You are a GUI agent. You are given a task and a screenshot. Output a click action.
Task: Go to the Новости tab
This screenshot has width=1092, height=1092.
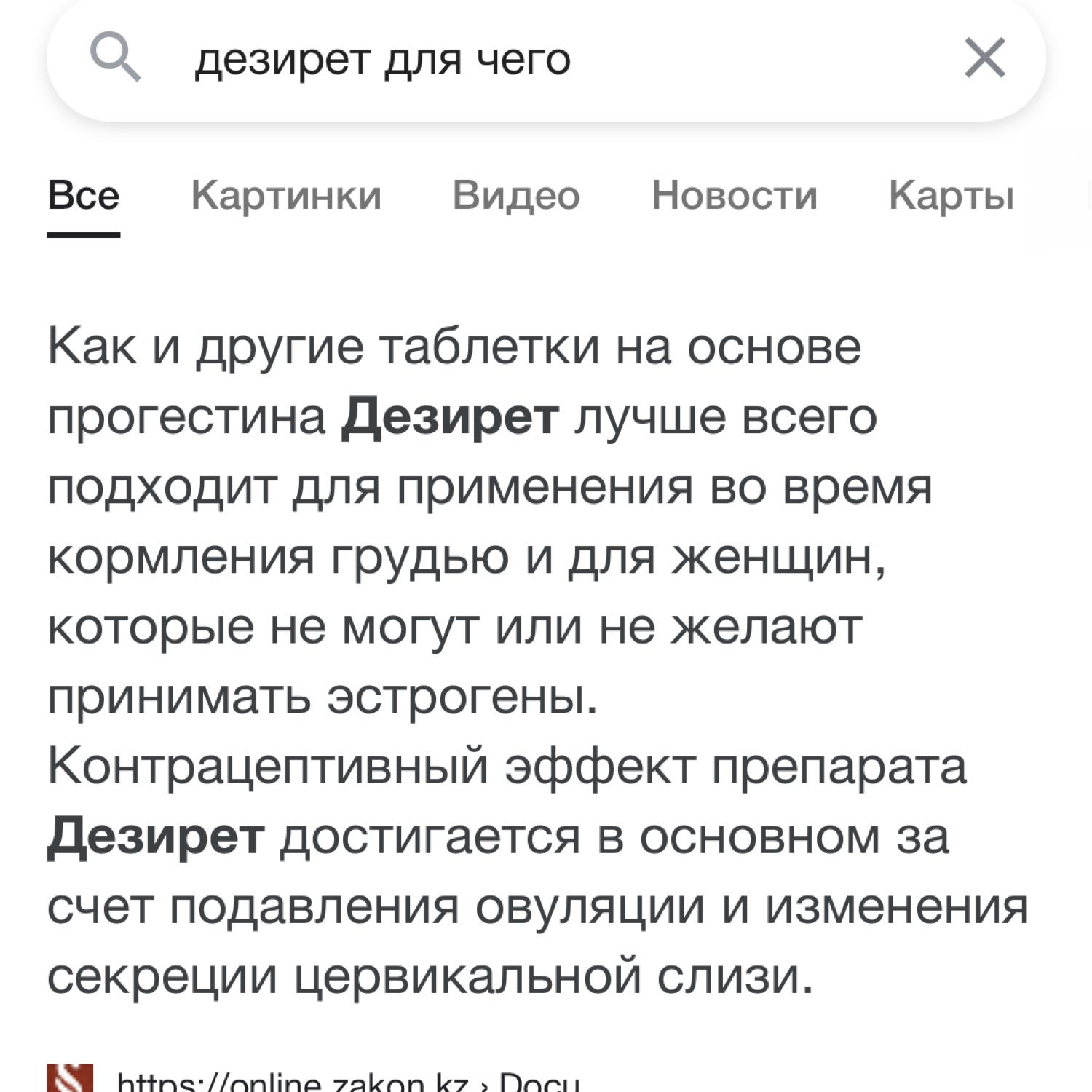coord(735,195)
